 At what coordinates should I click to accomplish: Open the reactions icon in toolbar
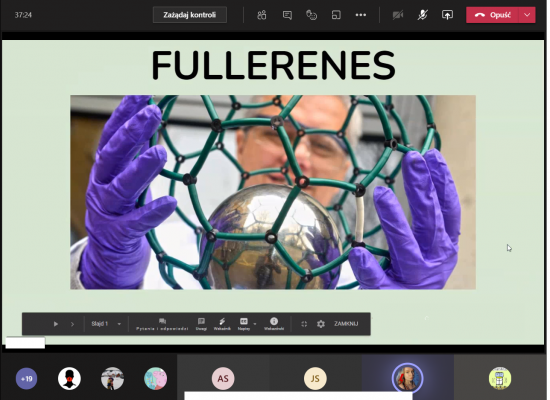[311, 15]
